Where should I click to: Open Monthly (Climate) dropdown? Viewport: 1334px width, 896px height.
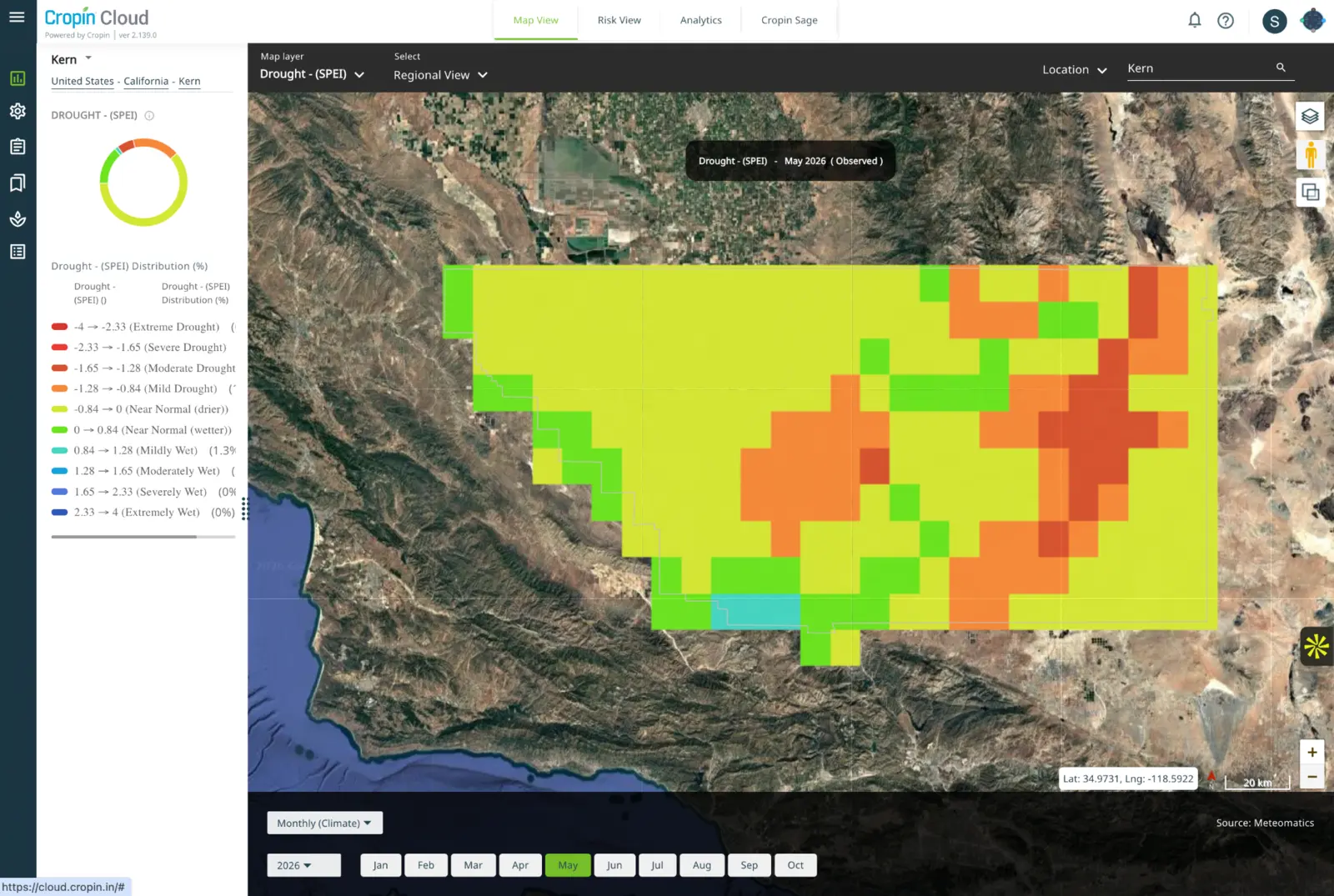(x=324, y=823)
